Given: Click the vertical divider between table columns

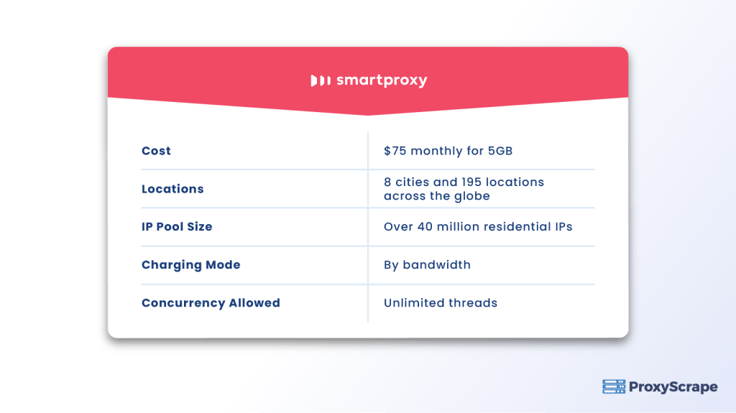Looking at the screenshot, I should (x=368, y=245).
